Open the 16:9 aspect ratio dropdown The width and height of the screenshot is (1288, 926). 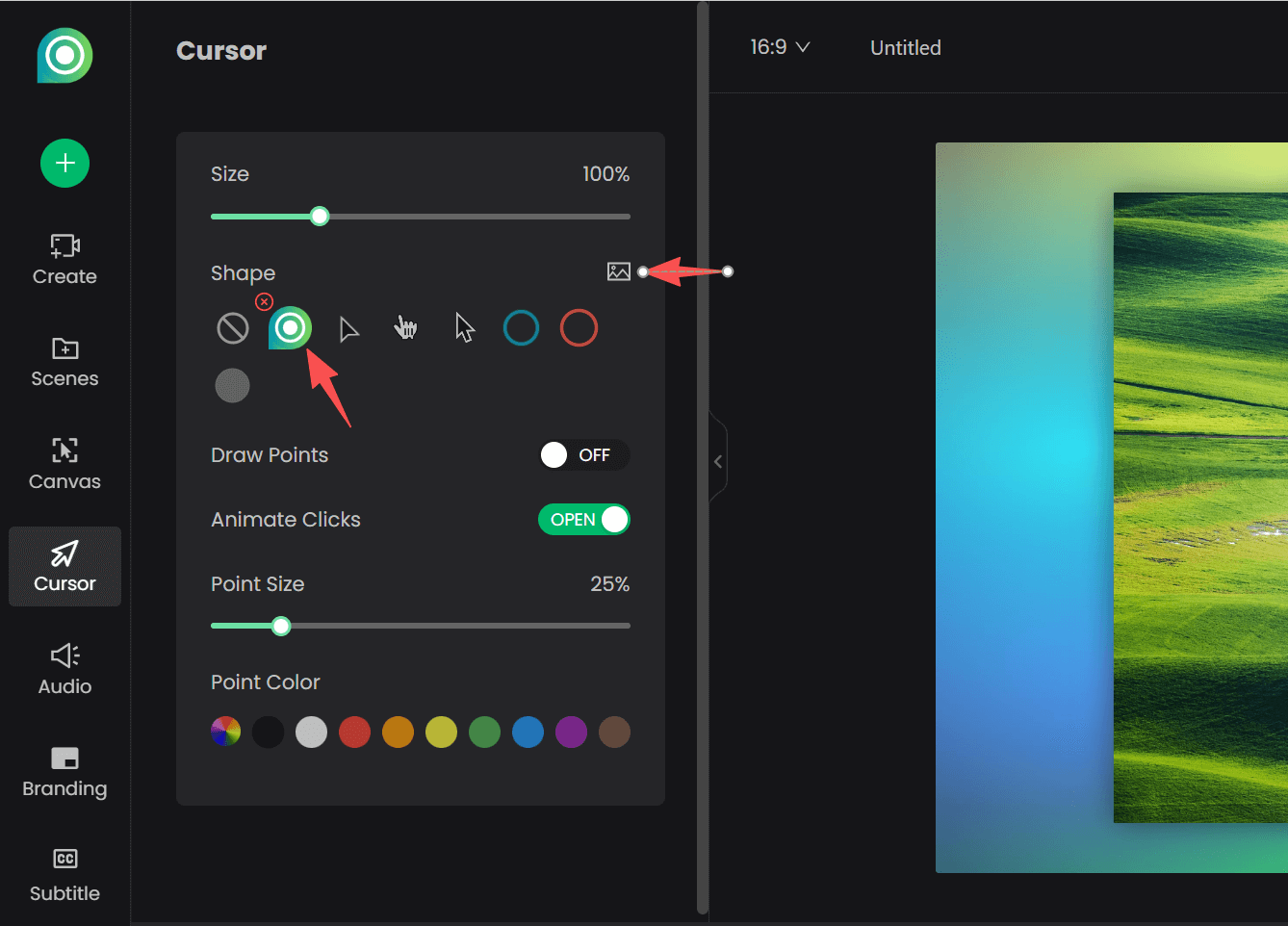pos(780,46)
